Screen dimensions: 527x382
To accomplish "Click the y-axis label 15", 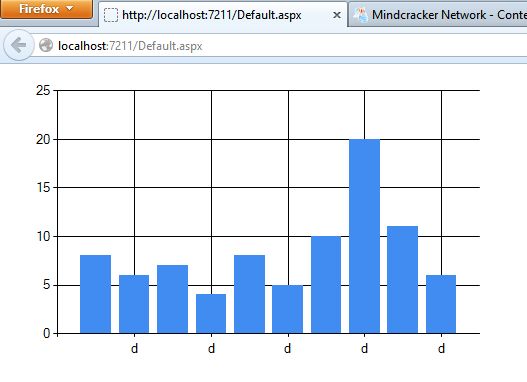I will coord(43,187).
